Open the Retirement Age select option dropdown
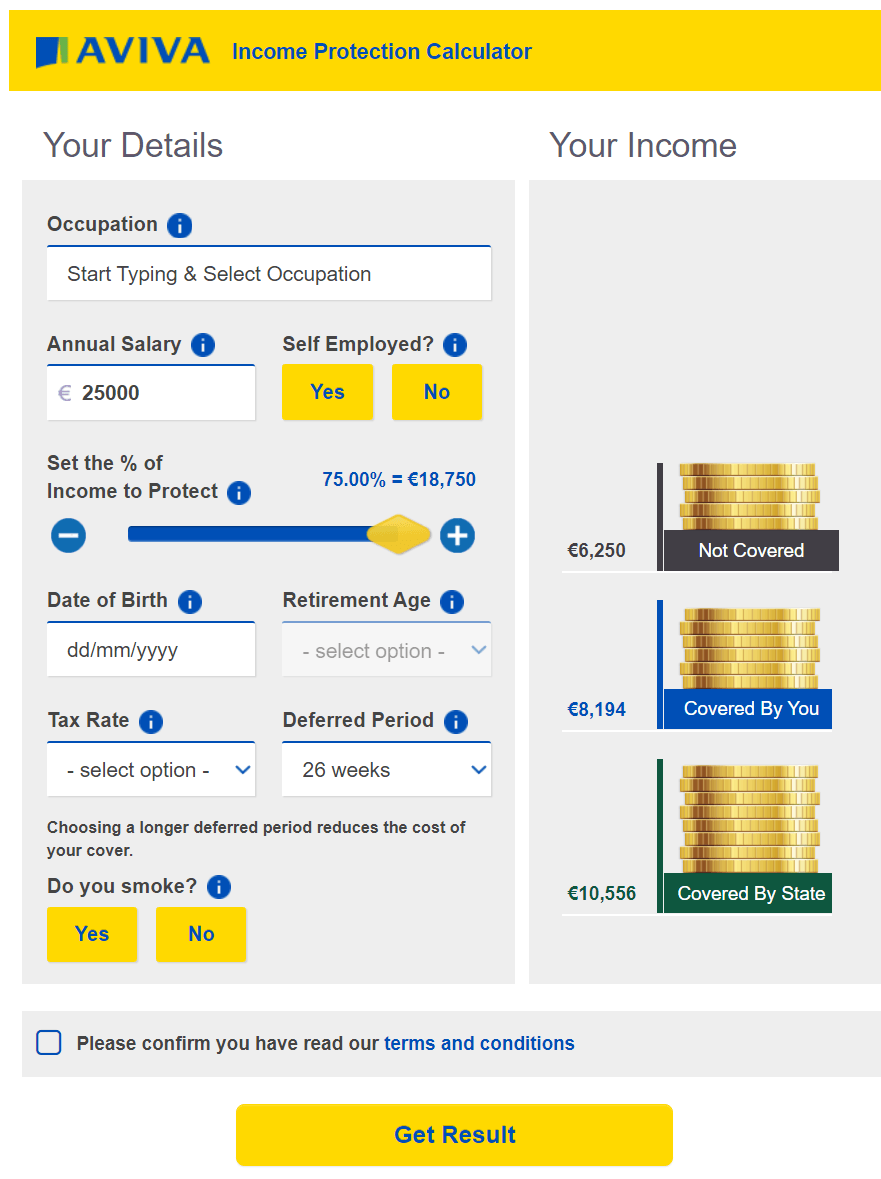Image resolution: width=881 pixels, height=1179 pixels. (x=386, y=650)
